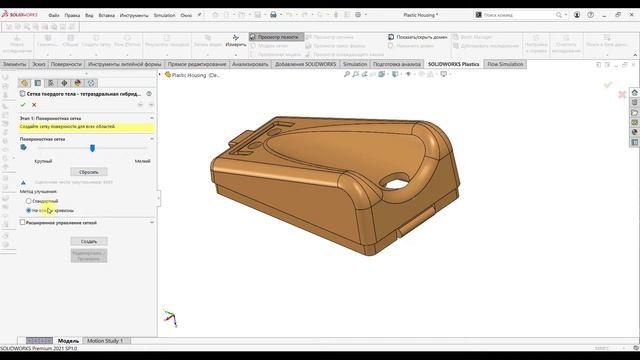This screenshot has height=360, width=640.
Task: Switch to the Анализировать tab
Action: 250,64
